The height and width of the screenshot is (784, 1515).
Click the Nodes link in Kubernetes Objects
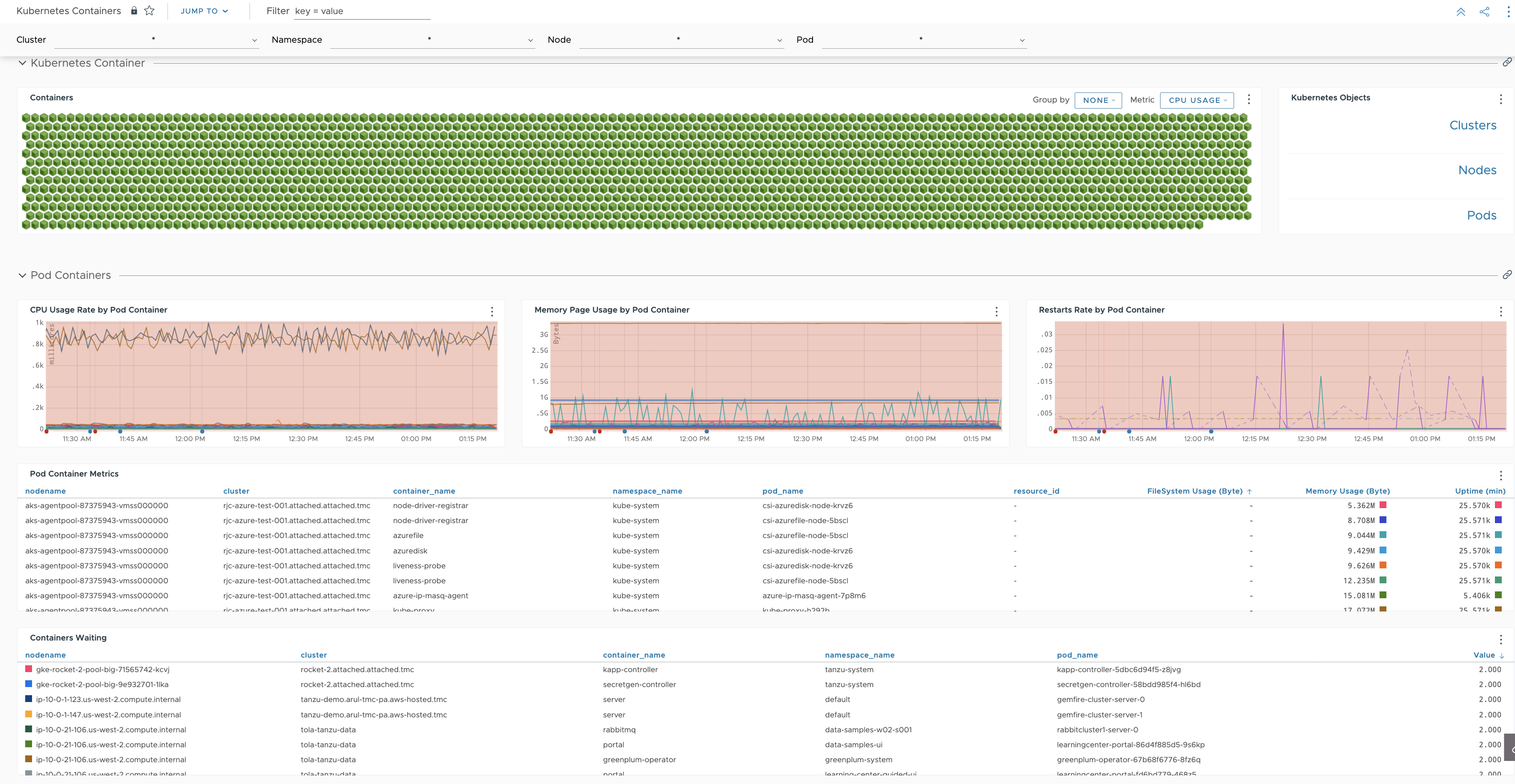point(1477,170)
